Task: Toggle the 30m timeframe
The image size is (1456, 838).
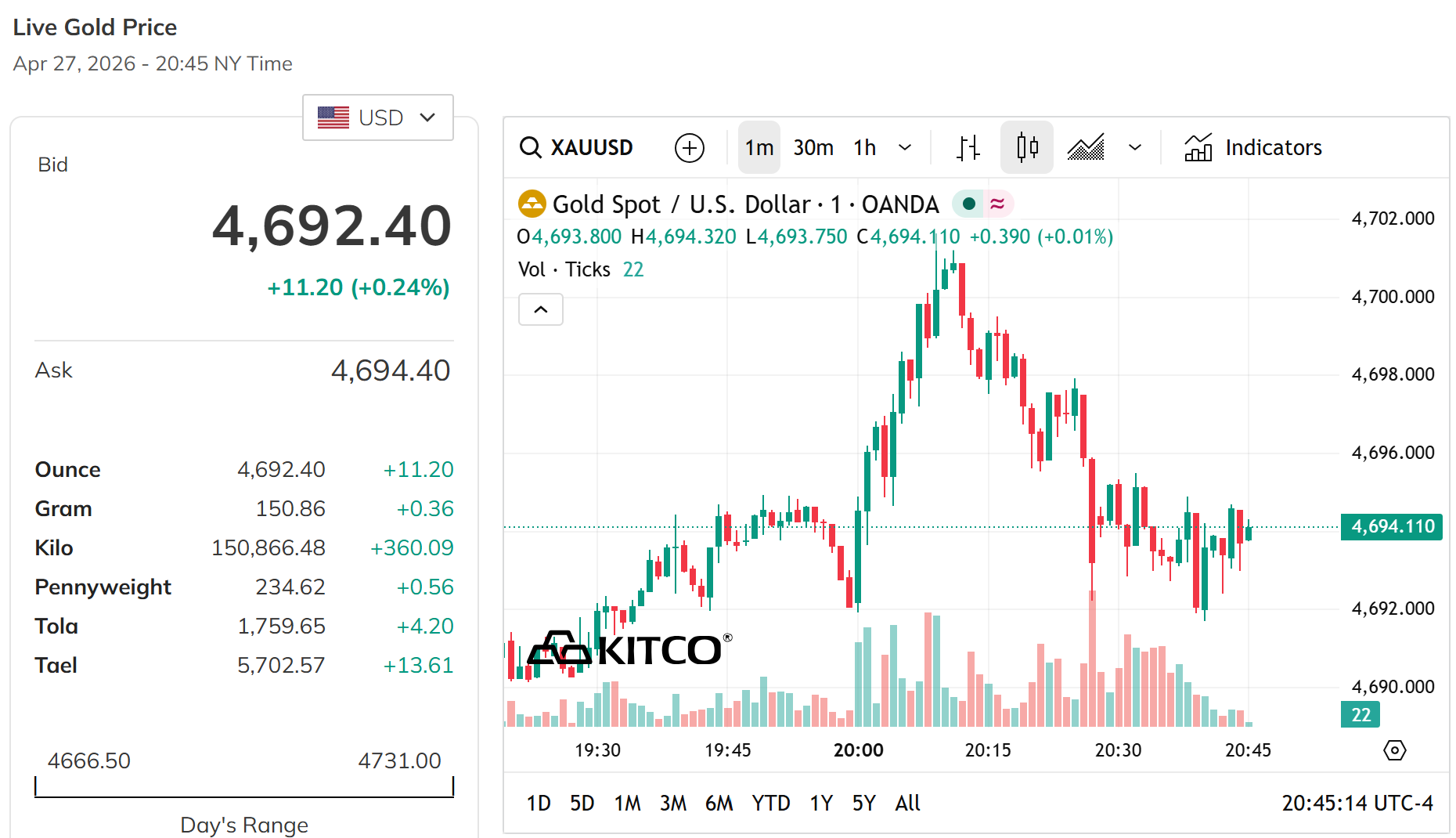Action: 813,147
